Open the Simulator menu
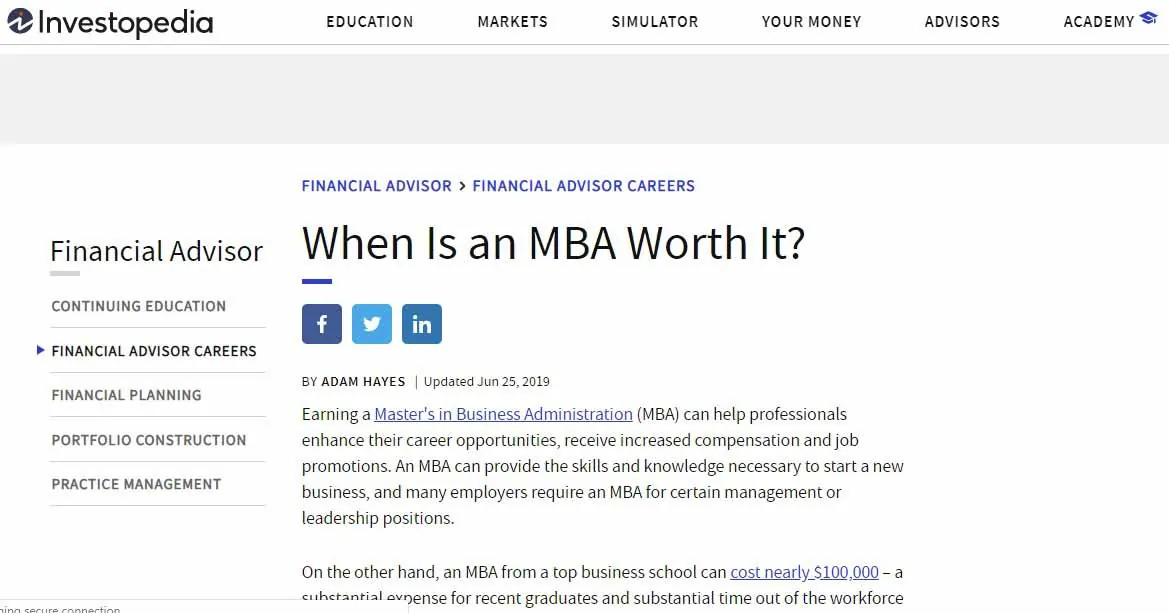Viewport: 1169px width, 613px height. pos(655,22)
